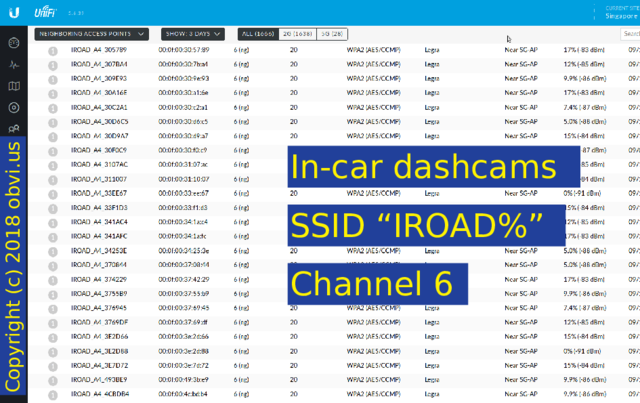Click the Ubiquiti U logo icon

(14, 13)
